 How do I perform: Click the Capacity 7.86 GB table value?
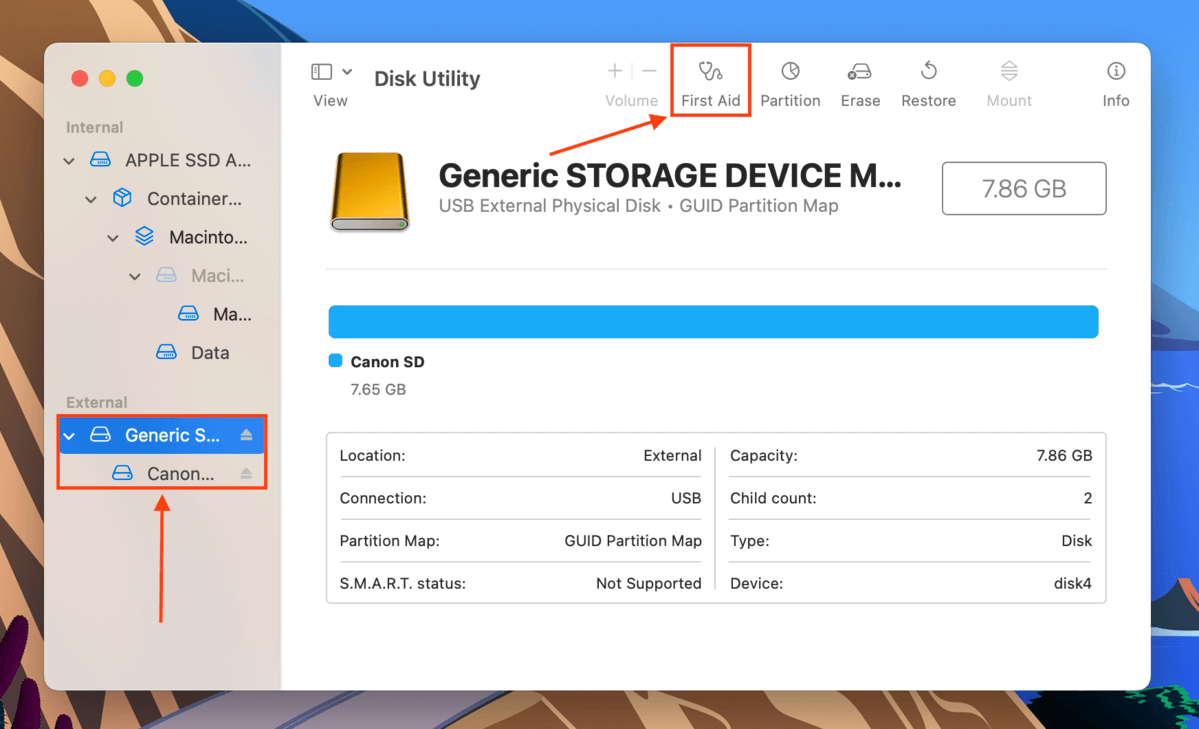point(1064,455)
